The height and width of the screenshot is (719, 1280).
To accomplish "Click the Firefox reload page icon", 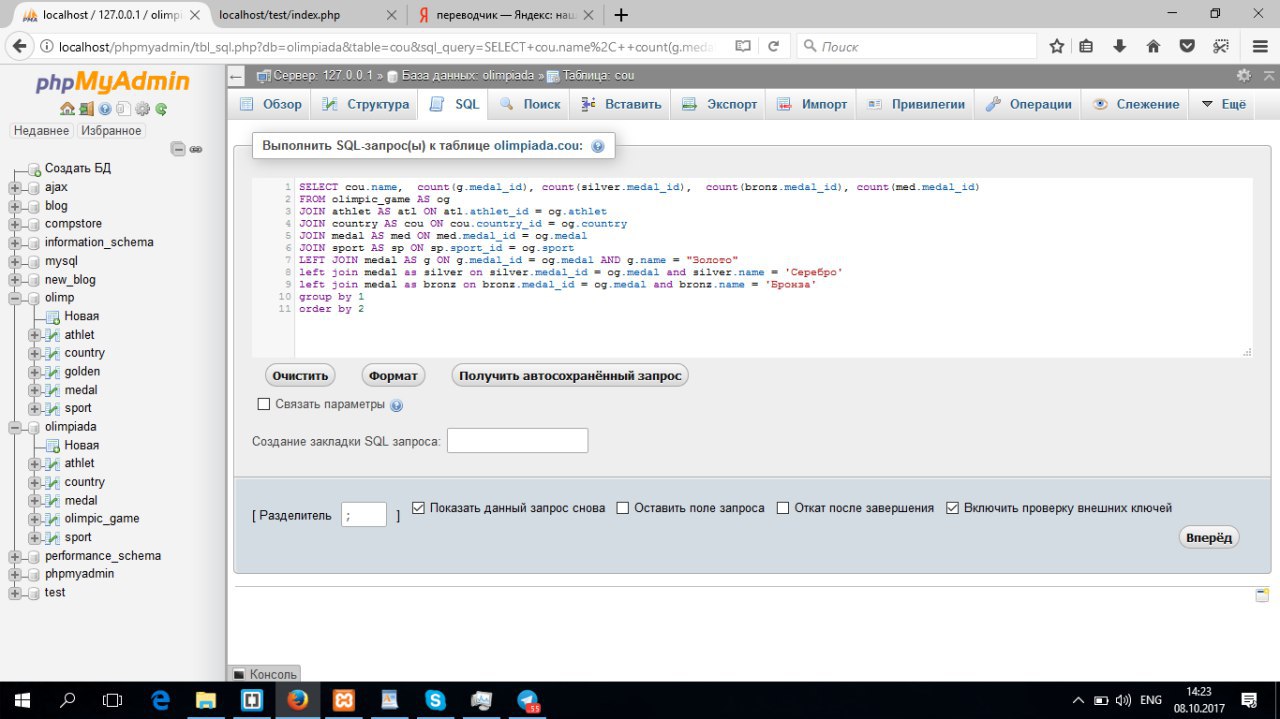I will (x=773, y=46).
